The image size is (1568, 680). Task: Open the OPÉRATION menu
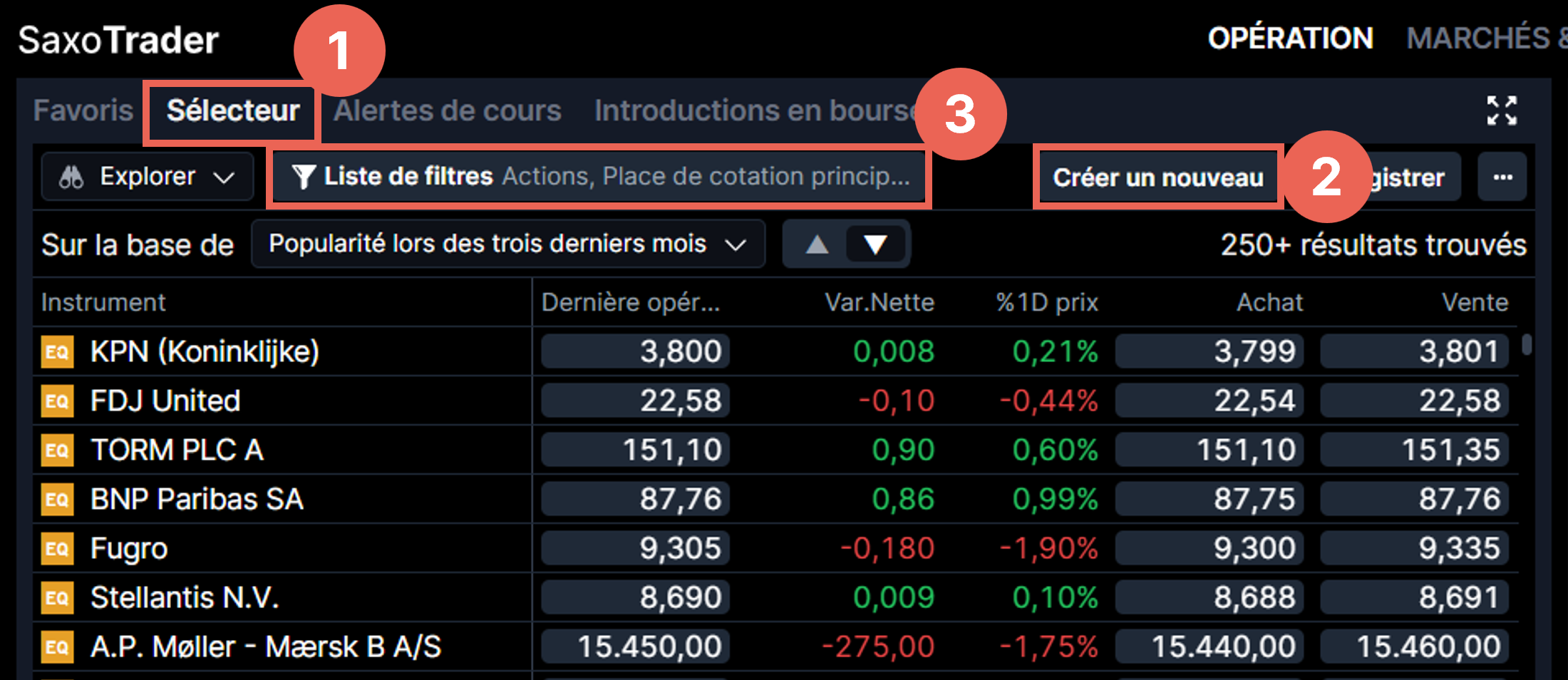tap(1291, 38)
